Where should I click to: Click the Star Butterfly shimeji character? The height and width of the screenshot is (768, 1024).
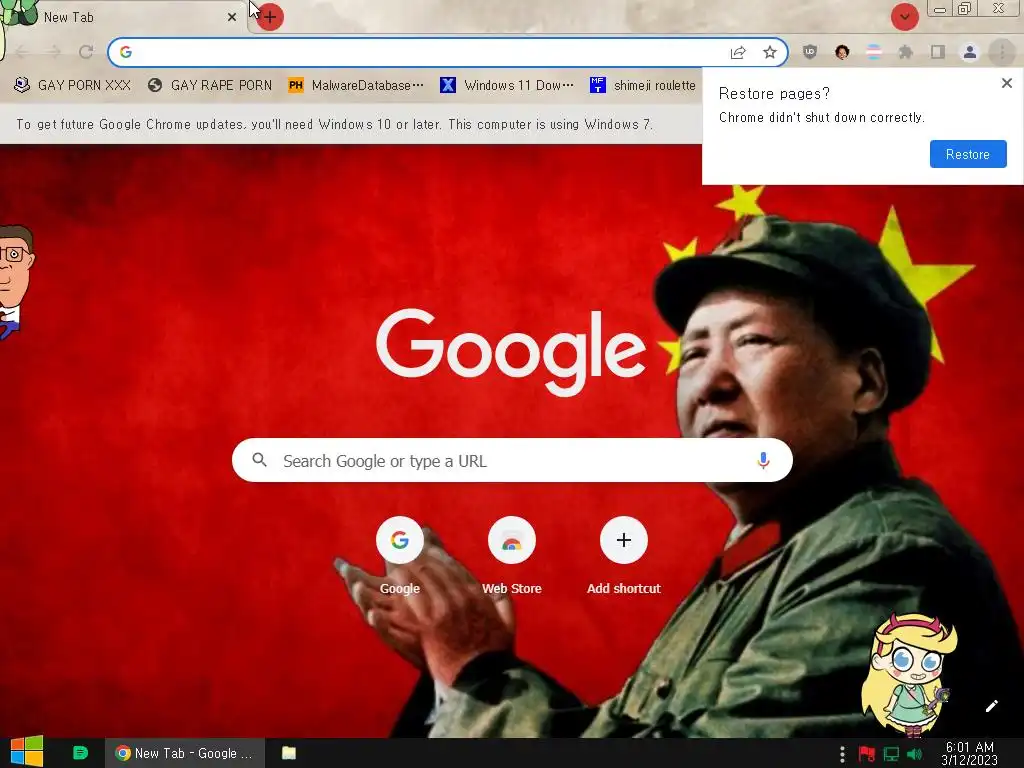click(908, 675)
